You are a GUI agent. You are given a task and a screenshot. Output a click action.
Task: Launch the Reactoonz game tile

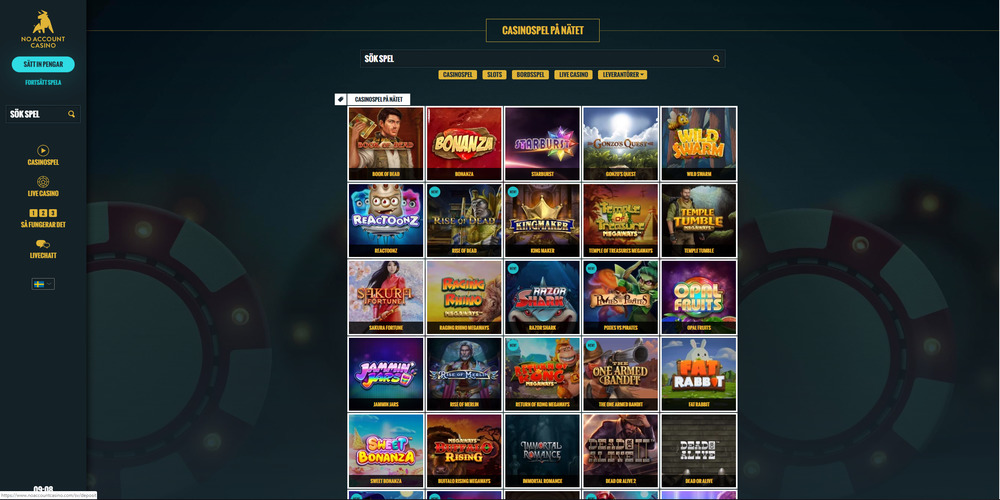pyautogui.click(x=386, y=220)
